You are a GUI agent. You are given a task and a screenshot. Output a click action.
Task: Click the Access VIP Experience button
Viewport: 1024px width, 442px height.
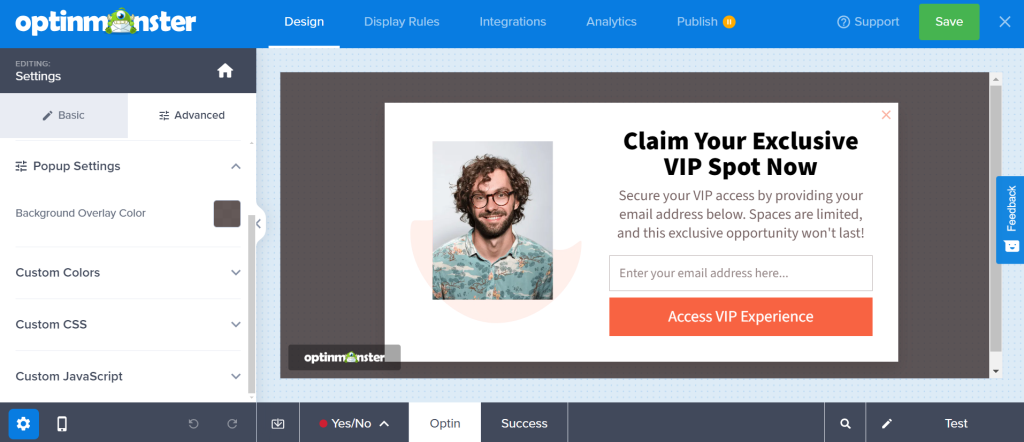741,317
